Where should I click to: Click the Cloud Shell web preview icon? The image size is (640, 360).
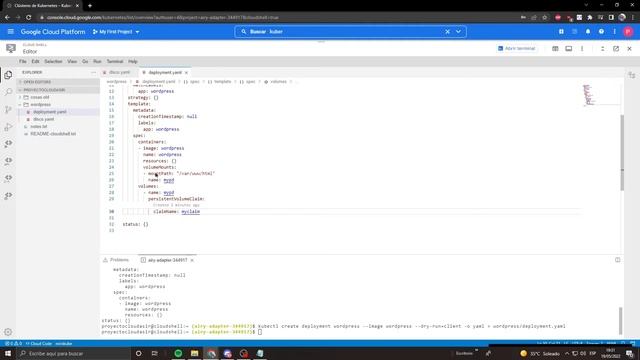coord(569,49)
